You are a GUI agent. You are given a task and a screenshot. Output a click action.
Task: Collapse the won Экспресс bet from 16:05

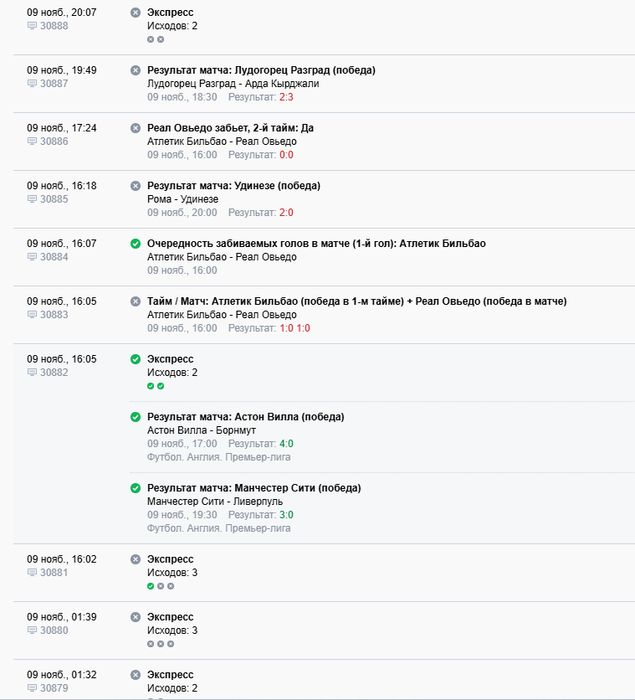(170, 359)
